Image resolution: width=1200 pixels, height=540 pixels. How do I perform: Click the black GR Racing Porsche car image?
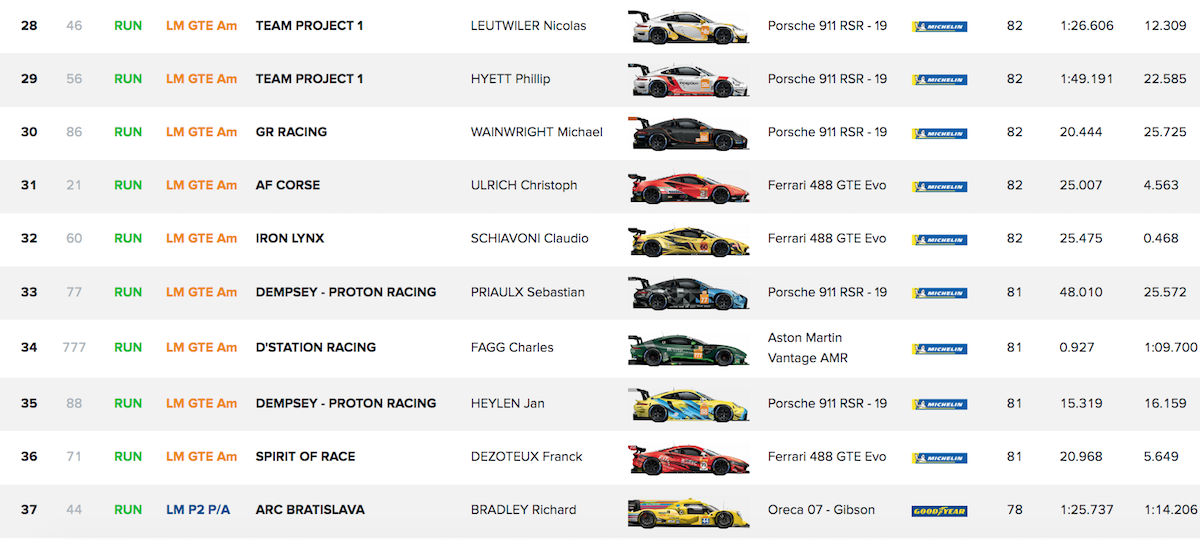pyautogui.click(x=688, y=133)
